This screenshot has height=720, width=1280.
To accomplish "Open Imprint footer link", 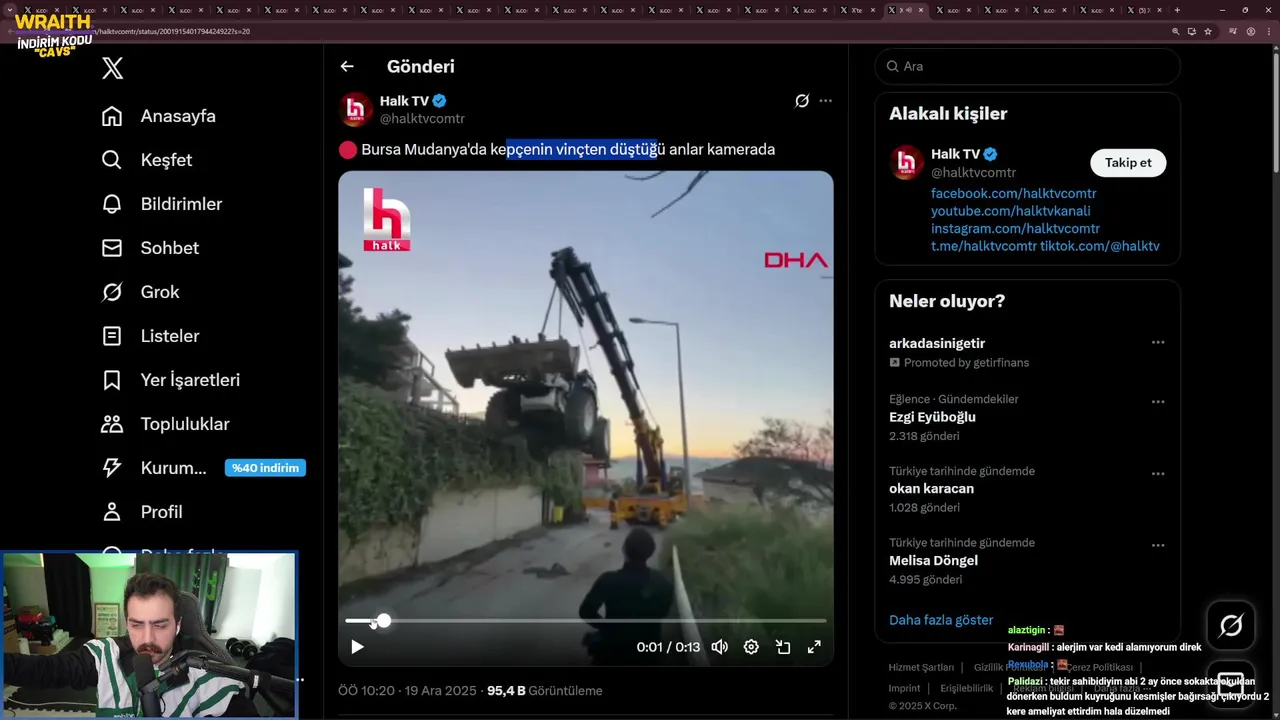I will point(904,688).
